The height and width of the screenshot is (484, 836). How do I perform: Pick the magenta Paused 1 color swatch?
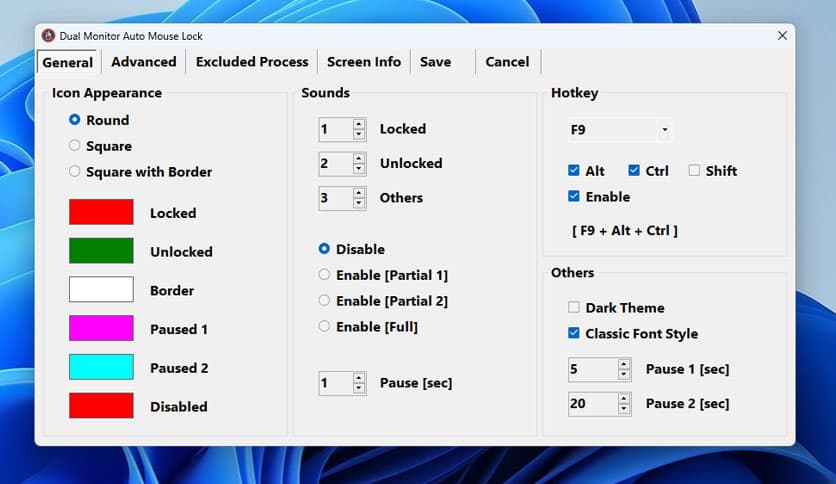101,328
